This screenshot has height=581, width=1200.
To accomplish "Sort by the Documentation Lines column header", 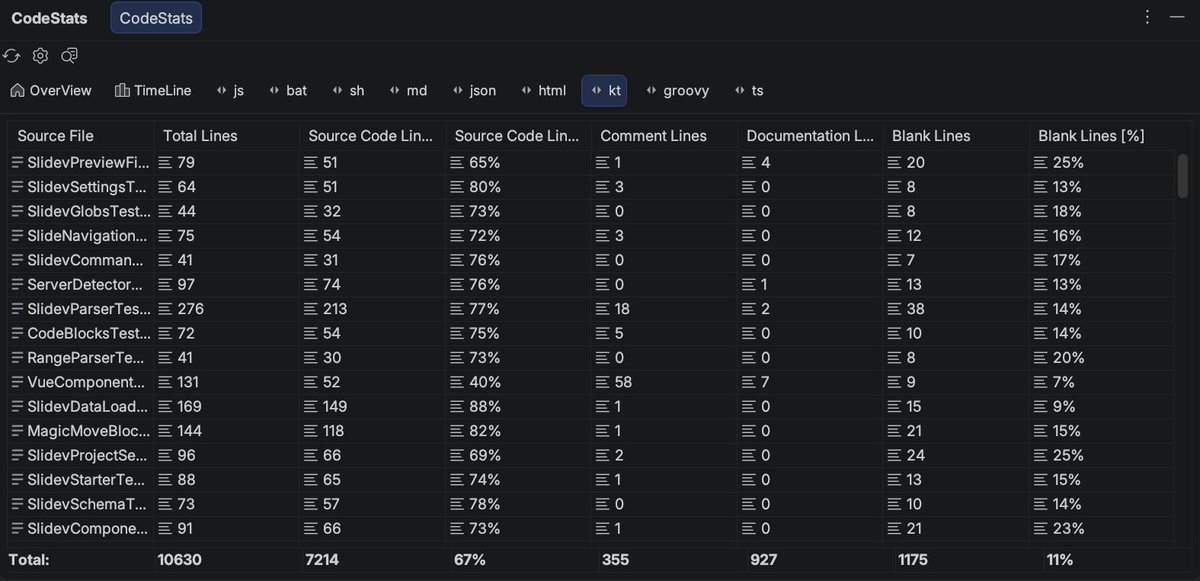I will [x=810, y=136].
